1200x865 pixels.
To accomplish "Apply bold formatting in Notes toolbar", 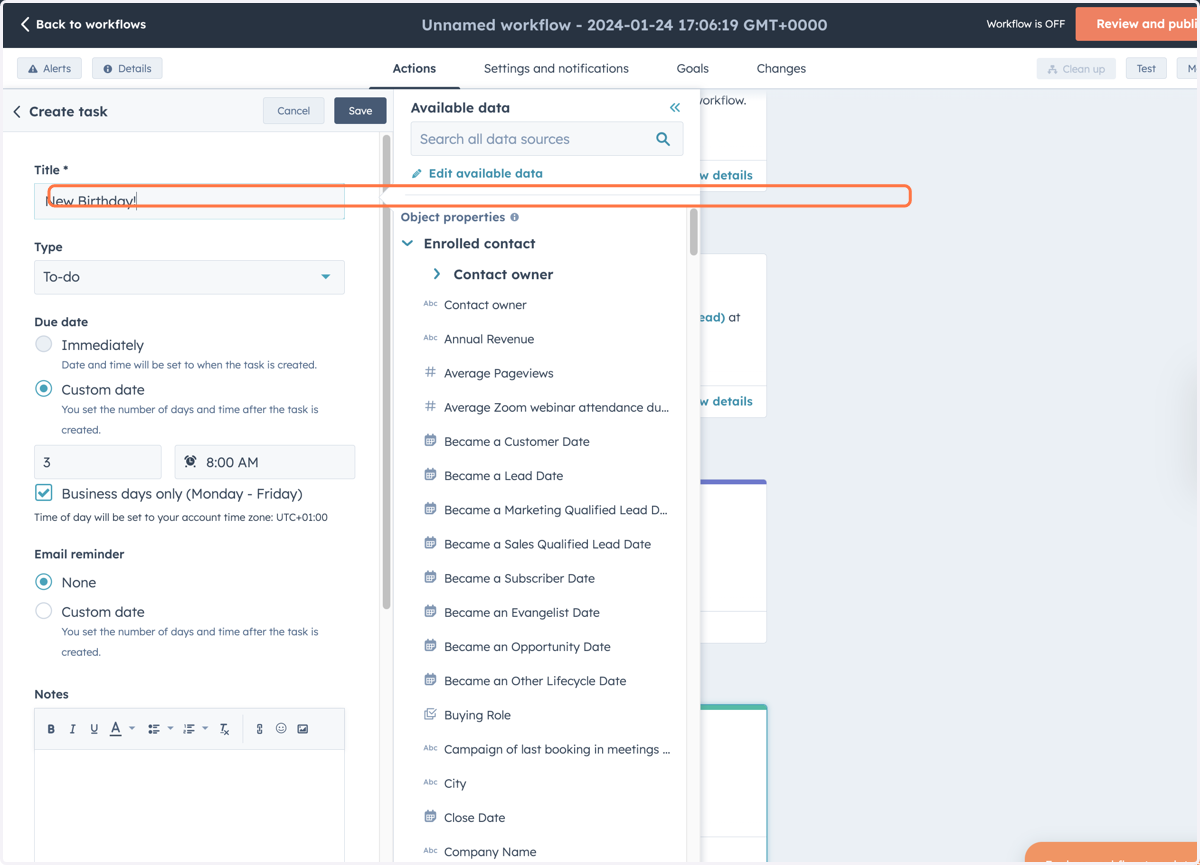I will (51, 729).
